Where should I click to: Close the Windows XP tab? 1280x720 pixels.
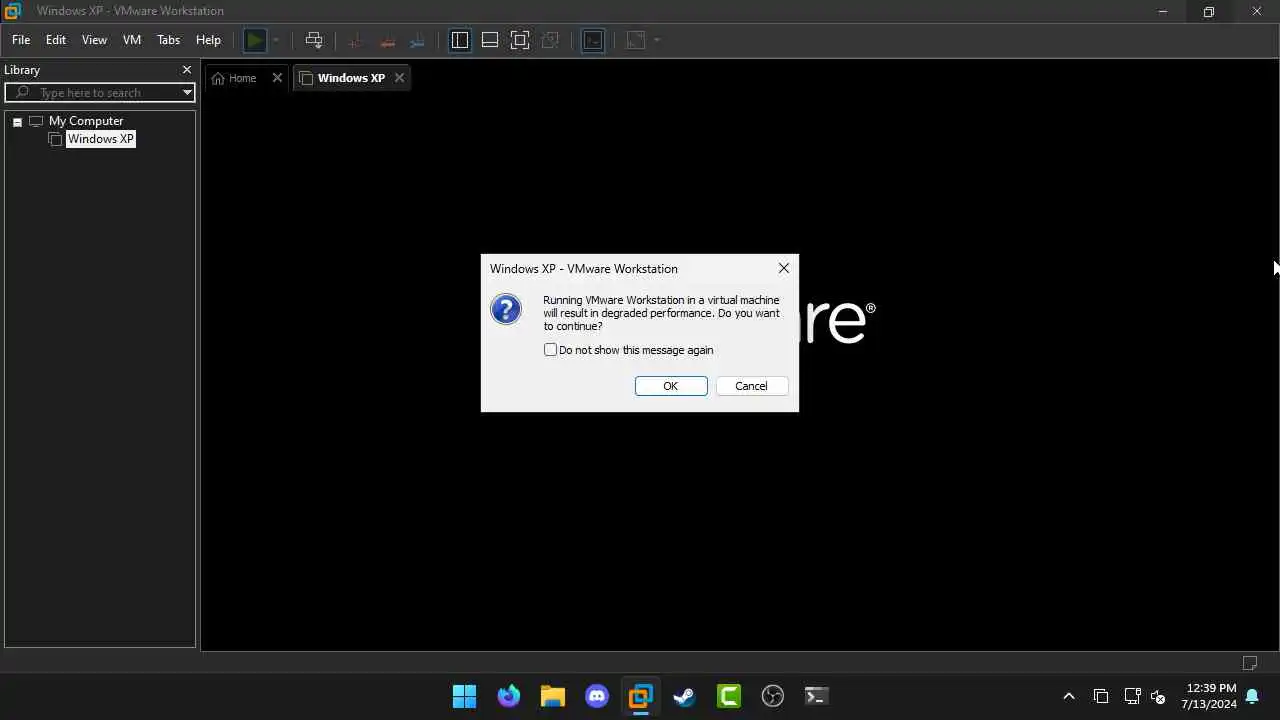click(399, 78)
